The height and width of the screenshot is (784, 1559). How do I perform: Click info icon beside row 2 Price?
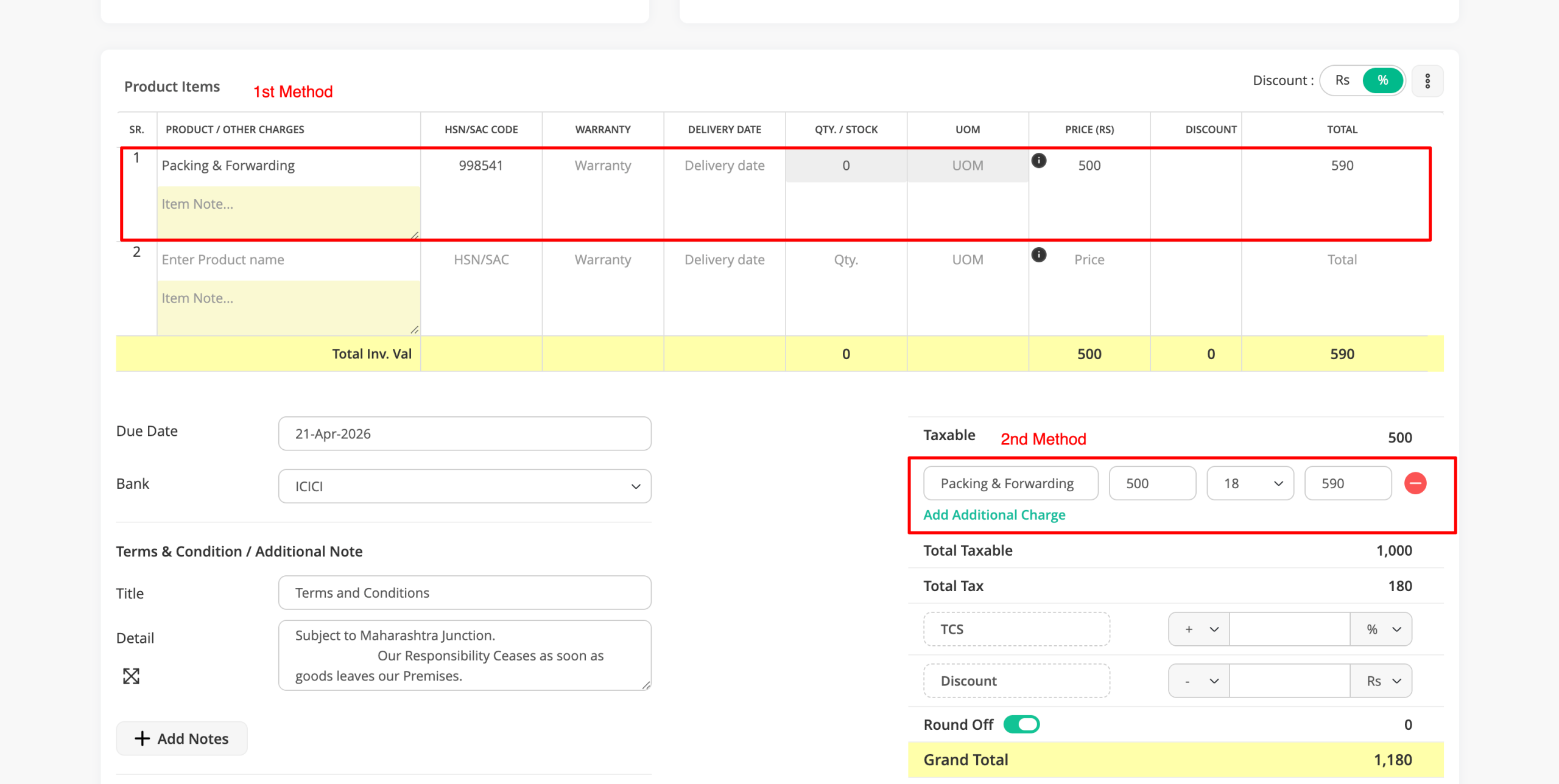pos(1038,255)
